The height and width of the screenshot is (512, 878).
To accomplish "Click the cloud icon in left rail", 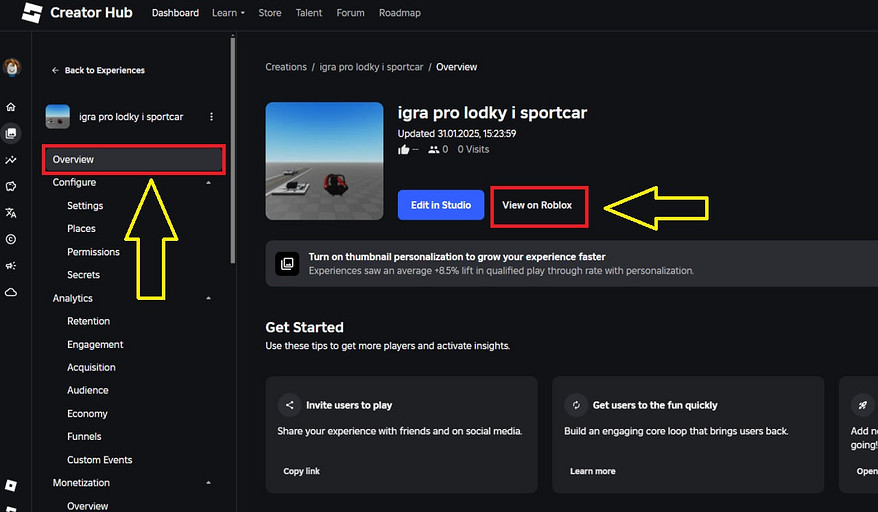I will [x=11, y=293].
